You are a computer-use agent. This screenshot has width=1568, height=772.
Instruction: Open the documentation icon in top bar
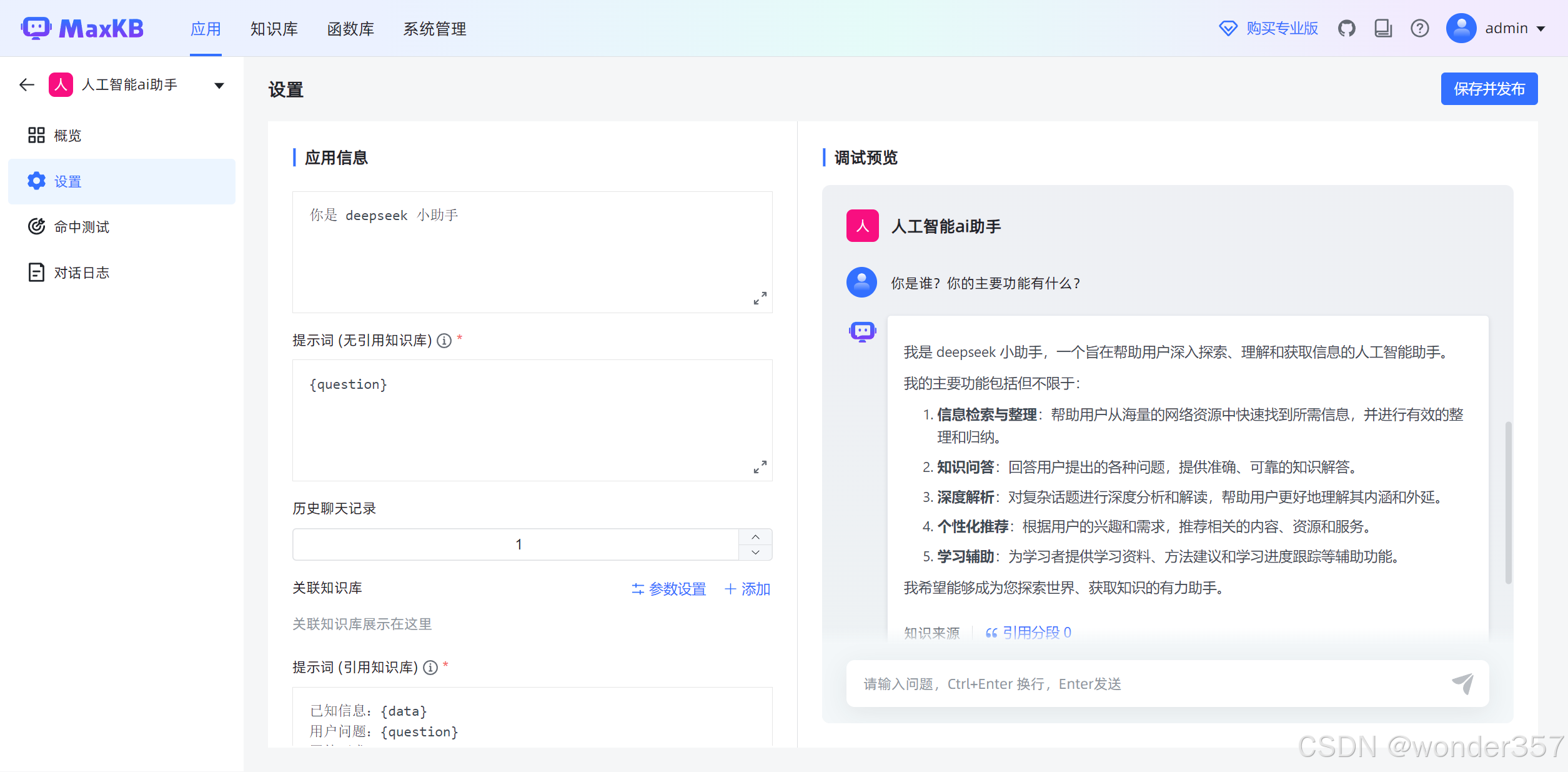1383,28
